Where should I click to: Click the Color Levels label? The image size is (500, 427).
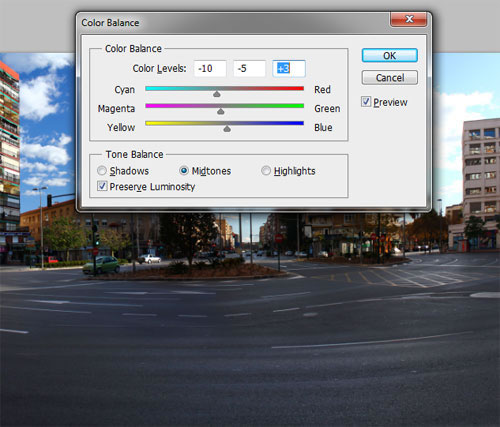pyautogui.click(x=159, y=68)
